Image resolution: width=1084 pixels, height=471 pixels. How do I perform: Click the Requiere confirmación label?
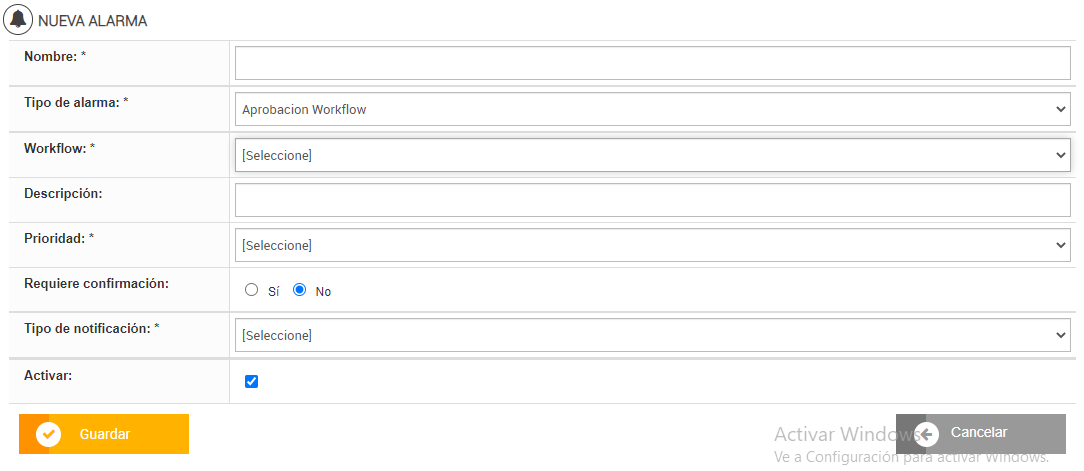click(x=96, y=283)
